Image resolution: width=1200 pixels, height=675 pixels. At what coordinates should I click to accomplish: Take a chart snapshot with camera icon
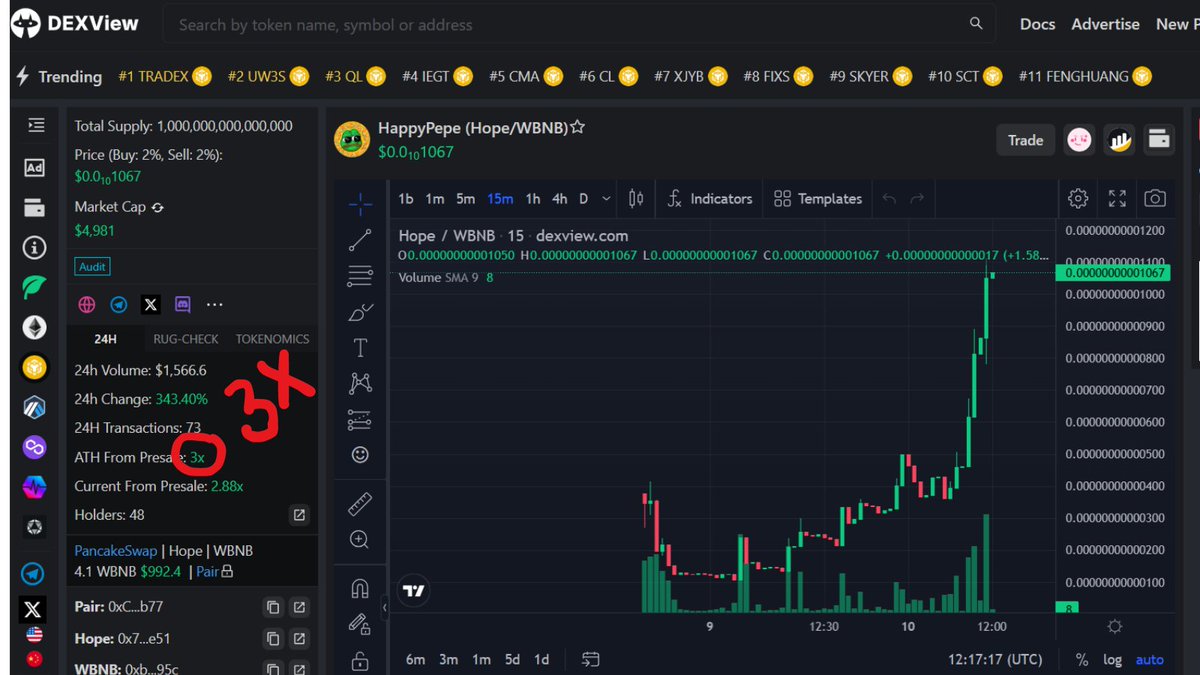point(1155,198)
